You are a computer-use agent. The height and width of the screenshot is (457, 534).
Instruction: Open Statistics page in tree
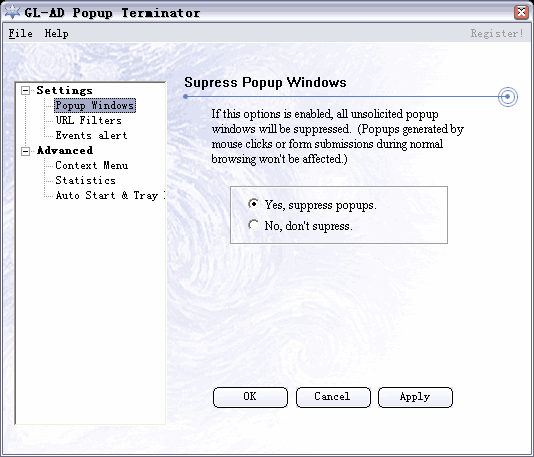point(85,180)
